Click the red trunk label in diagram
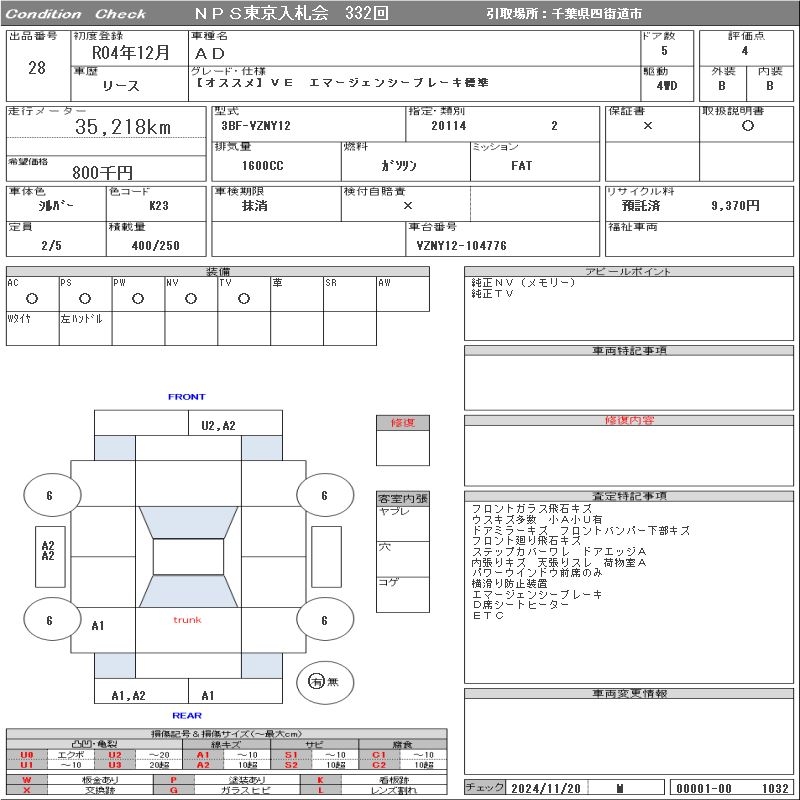Screen dimensions: 800x800 (187, 620)
